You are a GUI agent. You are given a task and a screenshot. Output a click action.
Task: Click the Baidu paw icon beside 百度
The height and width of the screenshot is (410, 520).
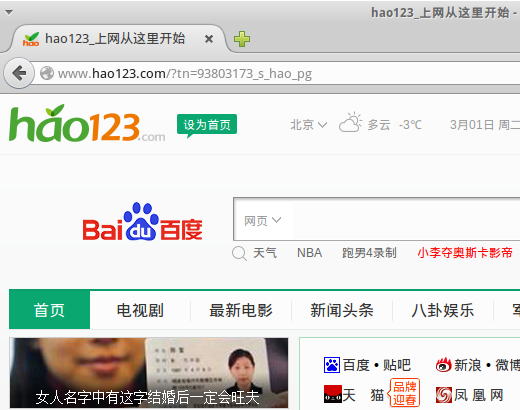(x=332, y=365)
